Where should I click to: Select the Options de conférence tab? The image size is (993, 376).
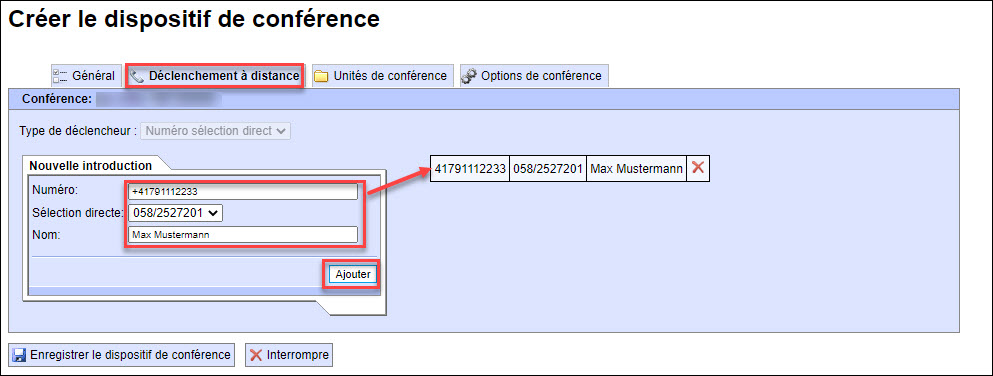pyautogui.click(x=533, y=76)
